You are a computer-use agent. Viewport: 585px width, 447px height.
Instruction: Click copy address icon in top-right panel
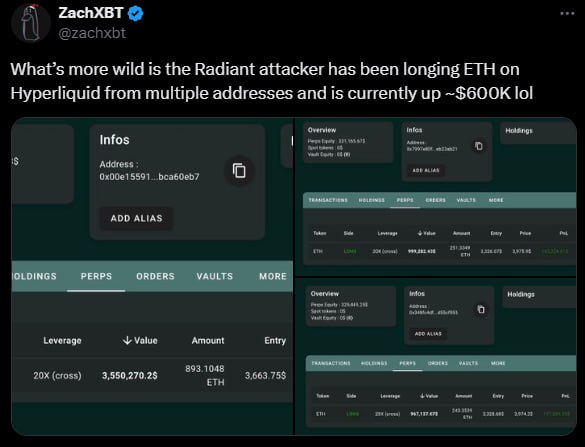tap(479, 146)
